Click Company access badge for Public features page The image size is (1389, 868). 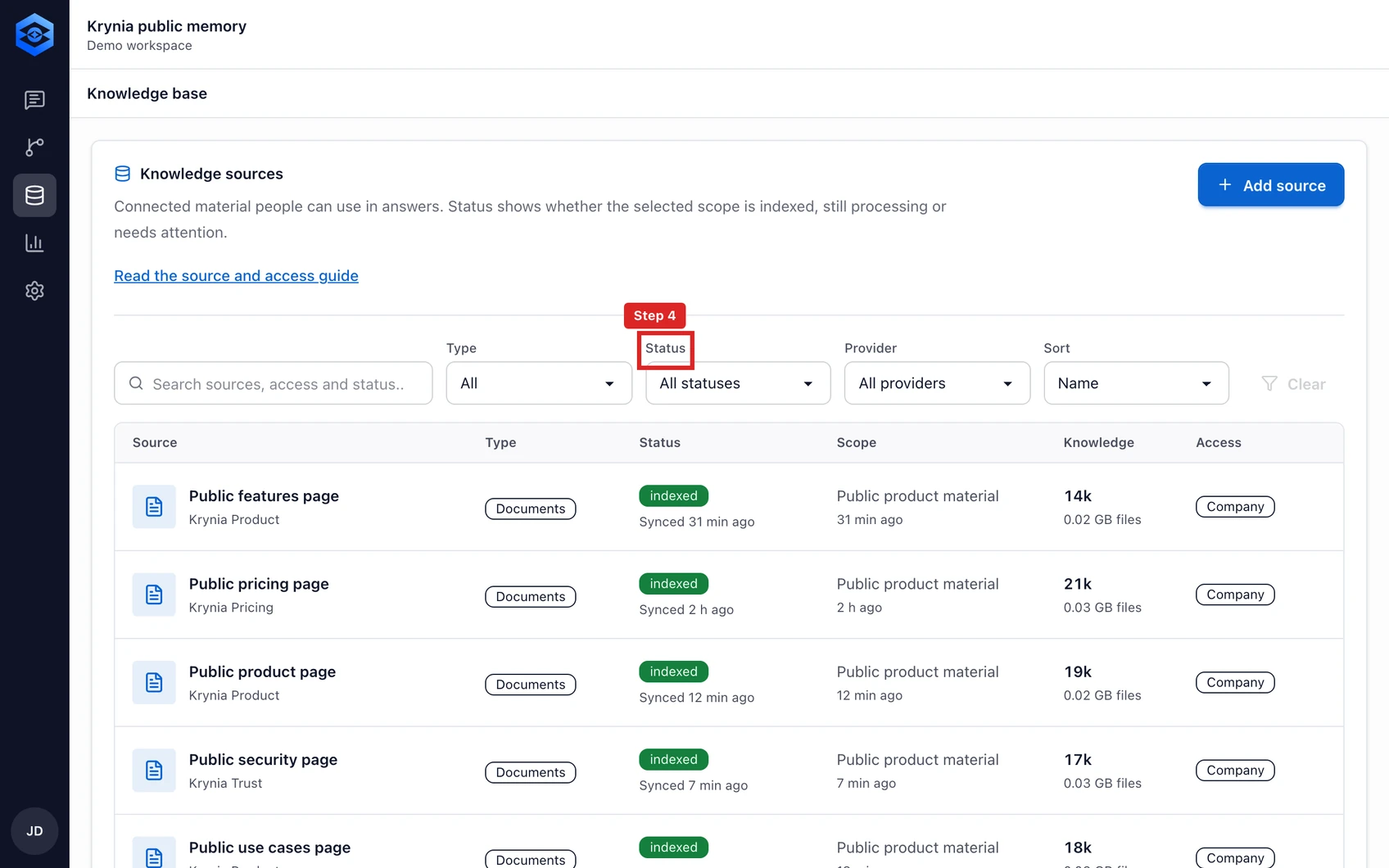[x=1235, y=507]
